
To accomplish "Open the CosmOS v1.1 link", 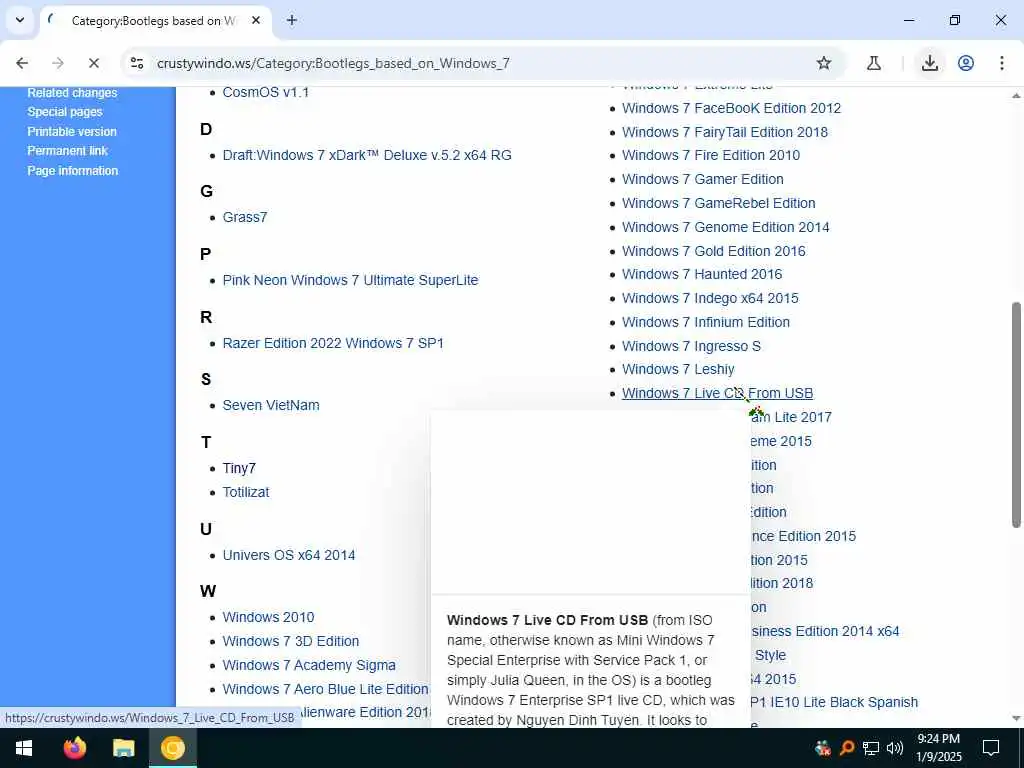I will [265, 92].
